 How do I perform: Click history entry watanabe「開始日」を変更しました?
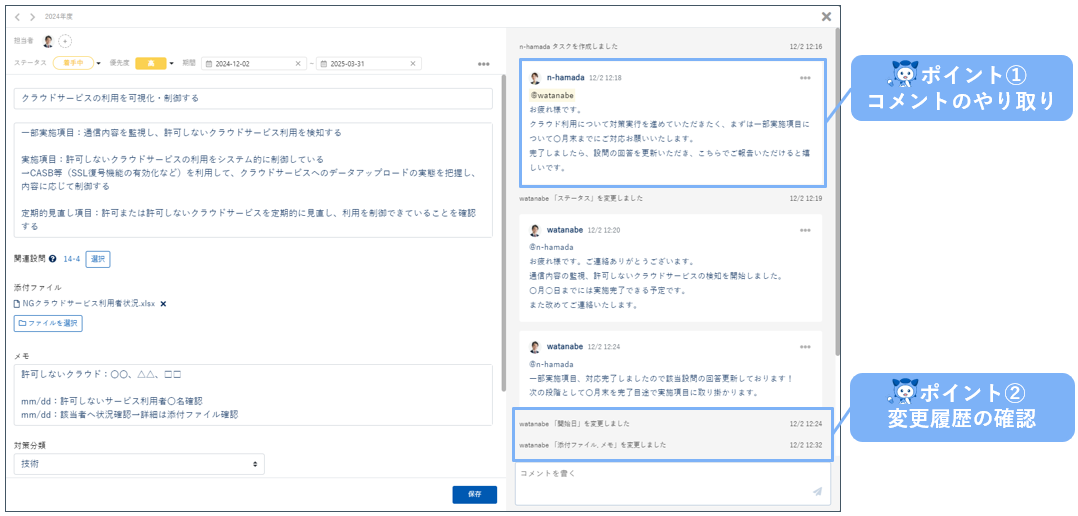point(574,424)
